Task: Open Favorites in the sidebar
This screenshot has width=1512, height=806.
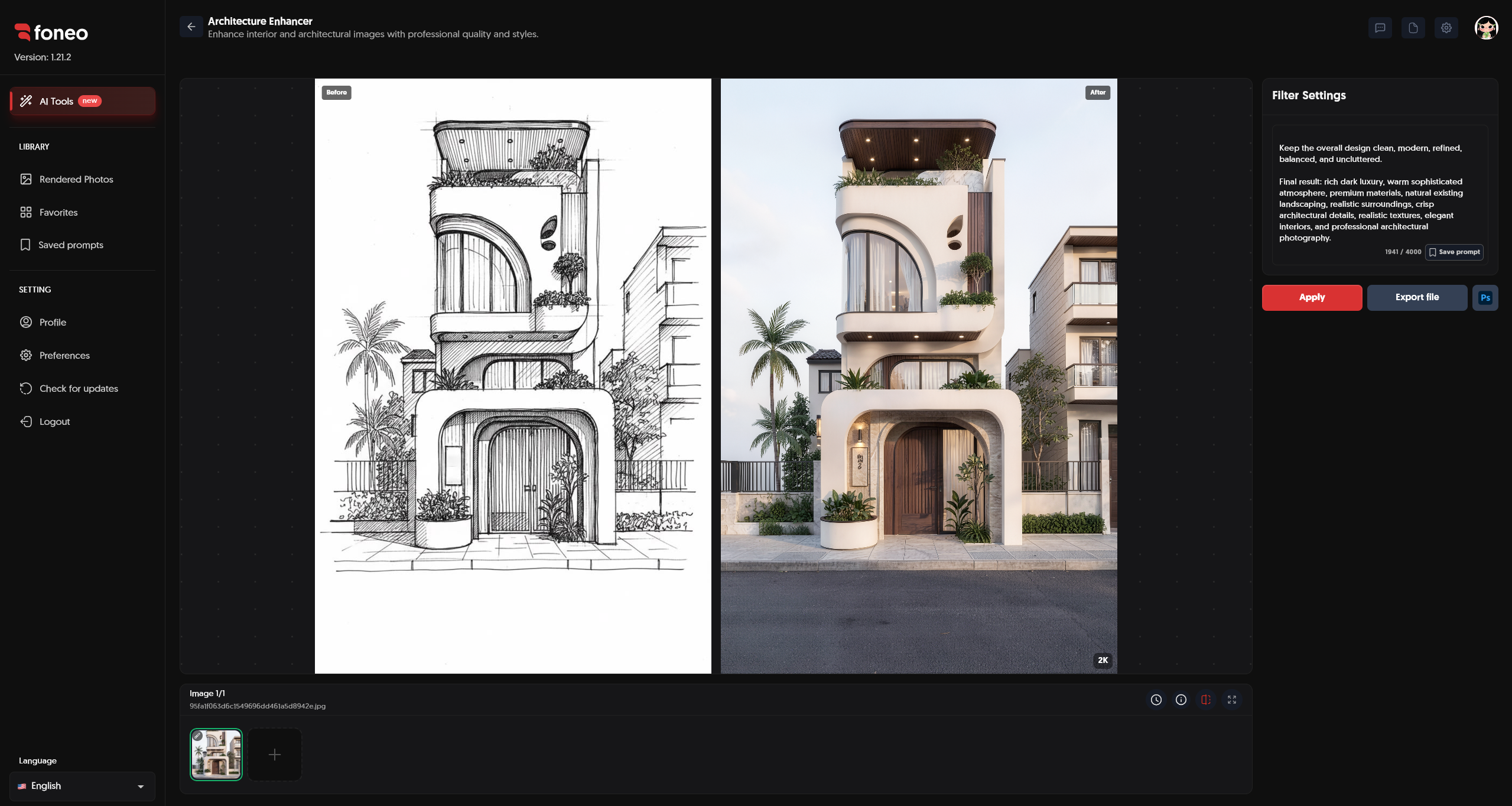Action: tap(83, 212)
